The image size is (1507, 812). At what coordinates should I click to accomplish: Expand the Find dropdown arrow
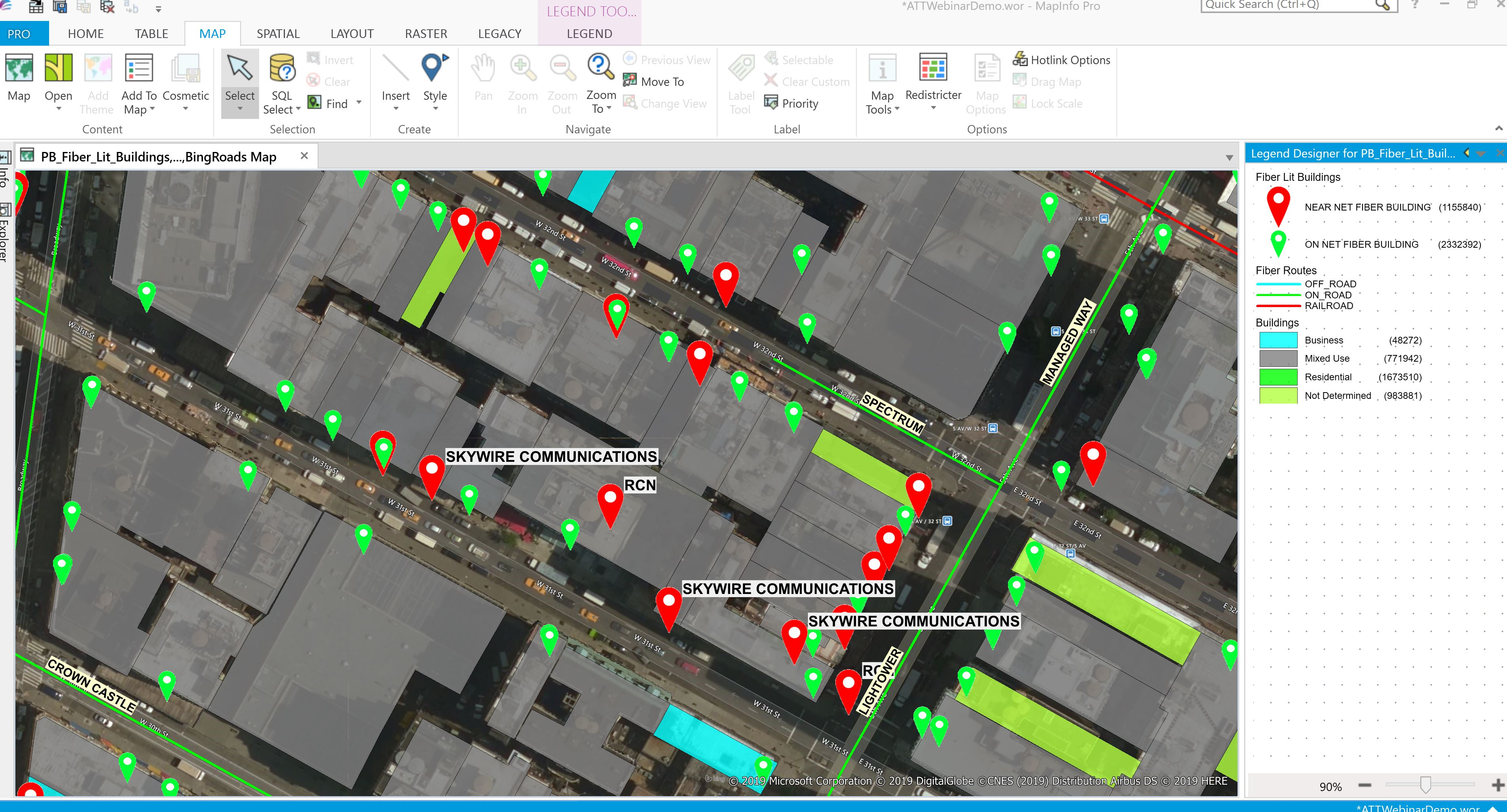[359, 103]
